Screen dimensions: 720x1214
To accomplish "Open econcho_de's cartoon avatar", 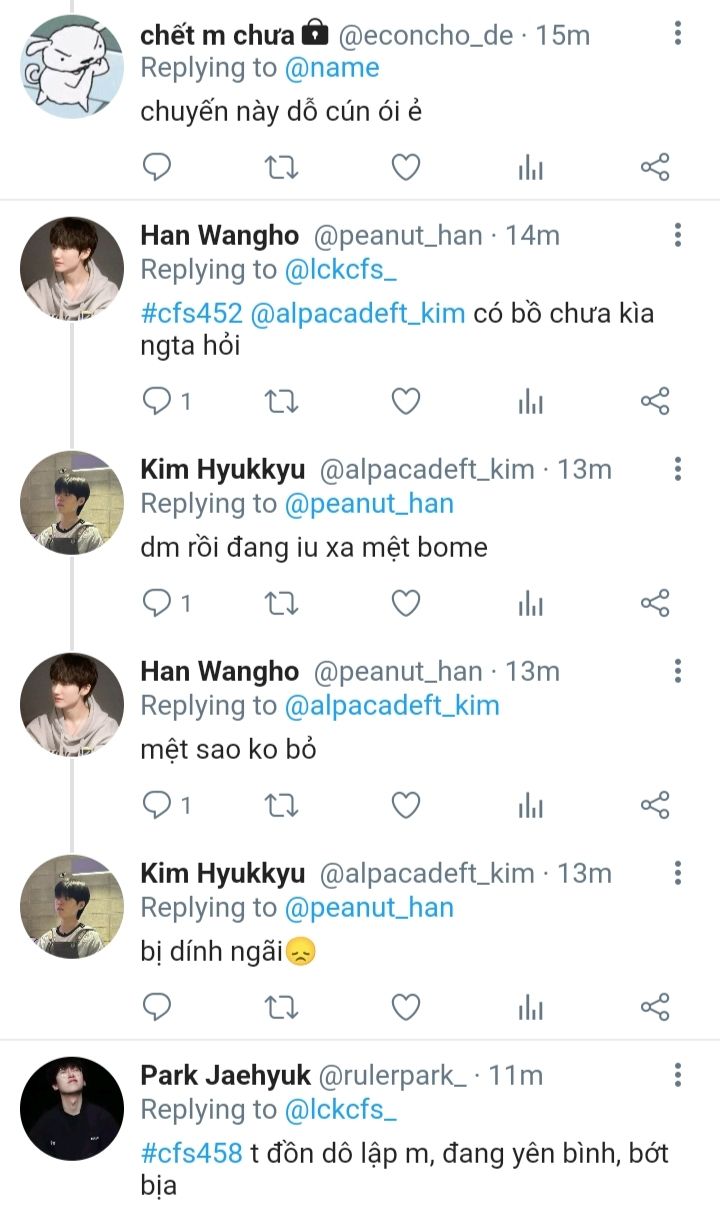I will pos(72,67).
